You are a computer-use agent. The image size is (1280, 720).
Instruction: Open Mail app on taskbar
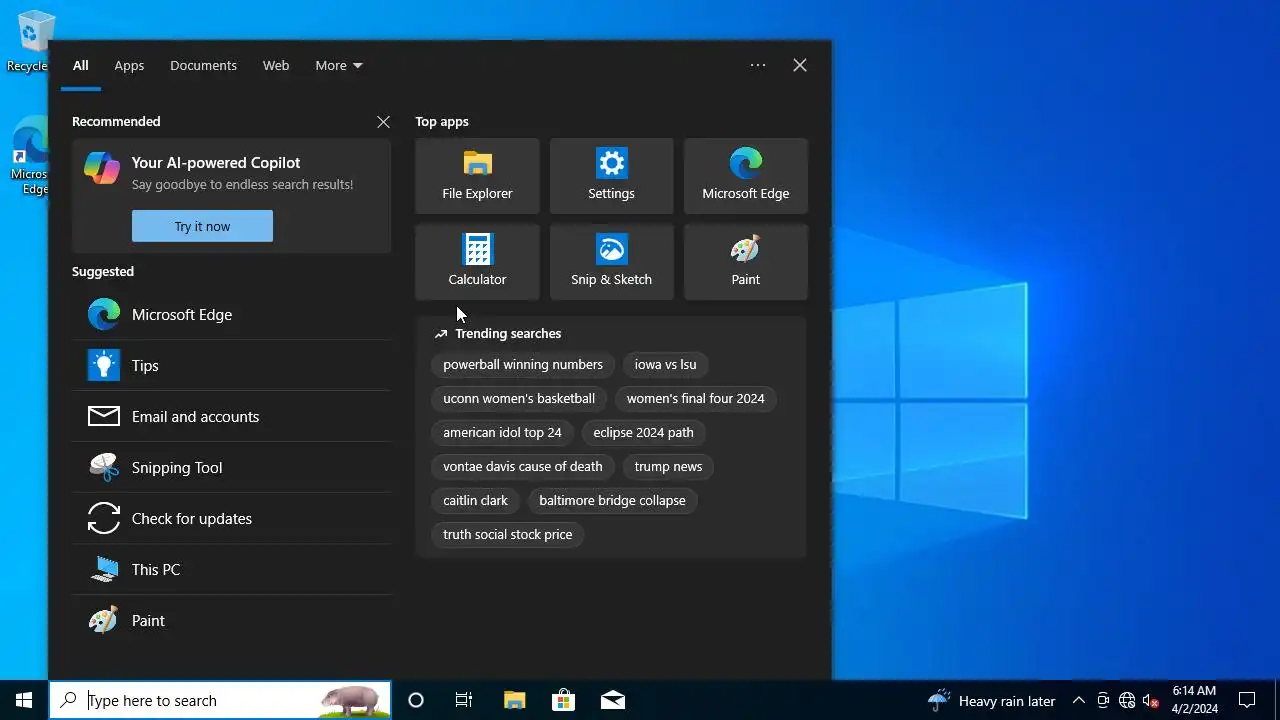click(x=612, y=700)
